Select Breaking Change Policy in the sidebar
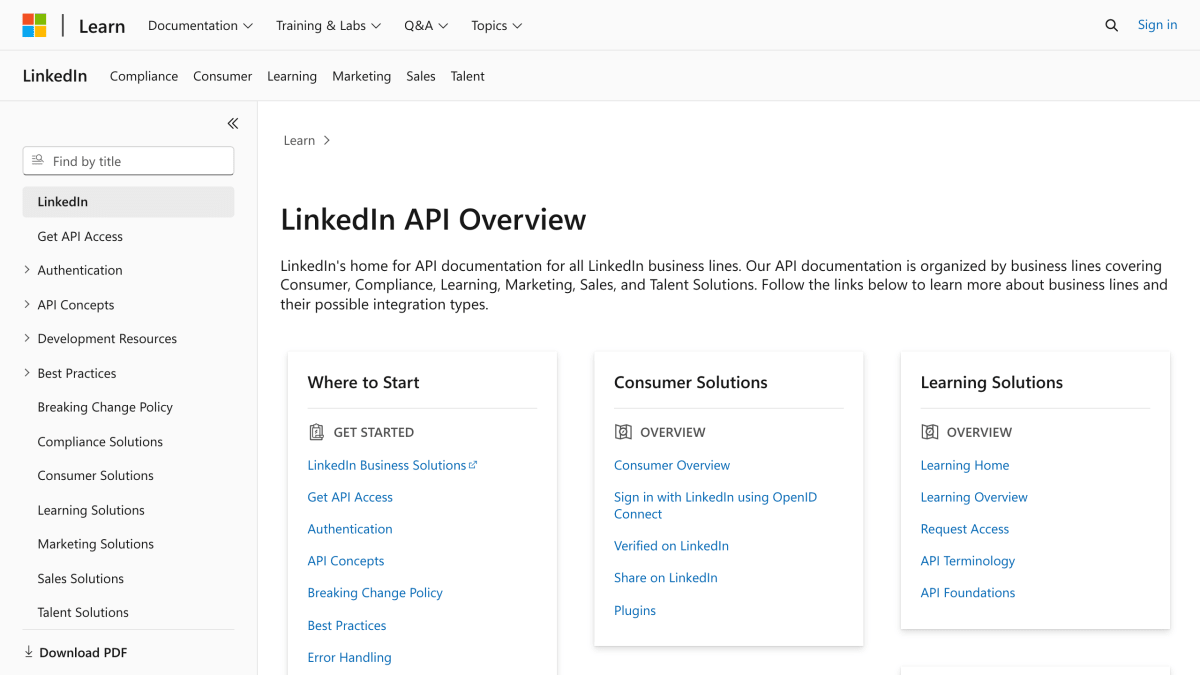1200x675 pixels. (105, 407)
